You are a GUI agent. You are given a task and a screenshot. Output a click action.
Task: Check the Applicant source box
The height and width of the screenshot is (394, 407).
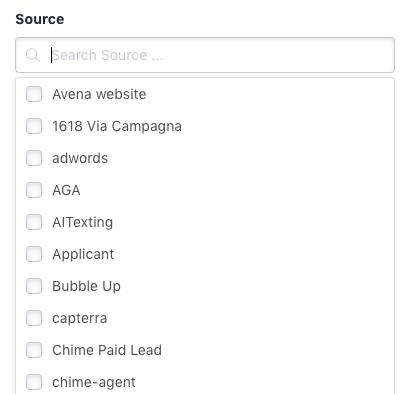click(x=34, y=254)
